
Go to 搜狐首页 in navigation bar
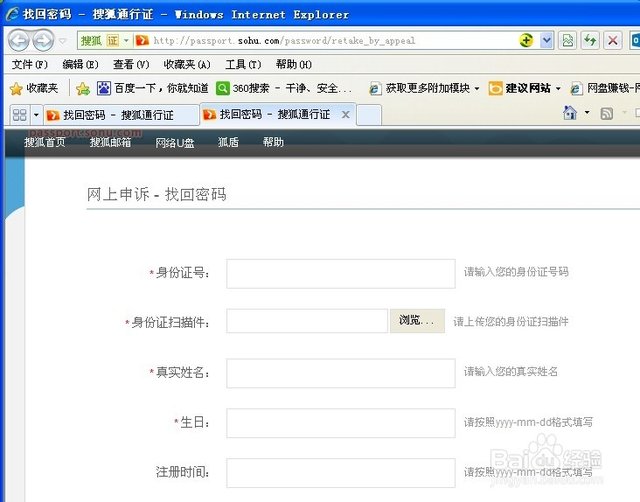tap(44, 142)
